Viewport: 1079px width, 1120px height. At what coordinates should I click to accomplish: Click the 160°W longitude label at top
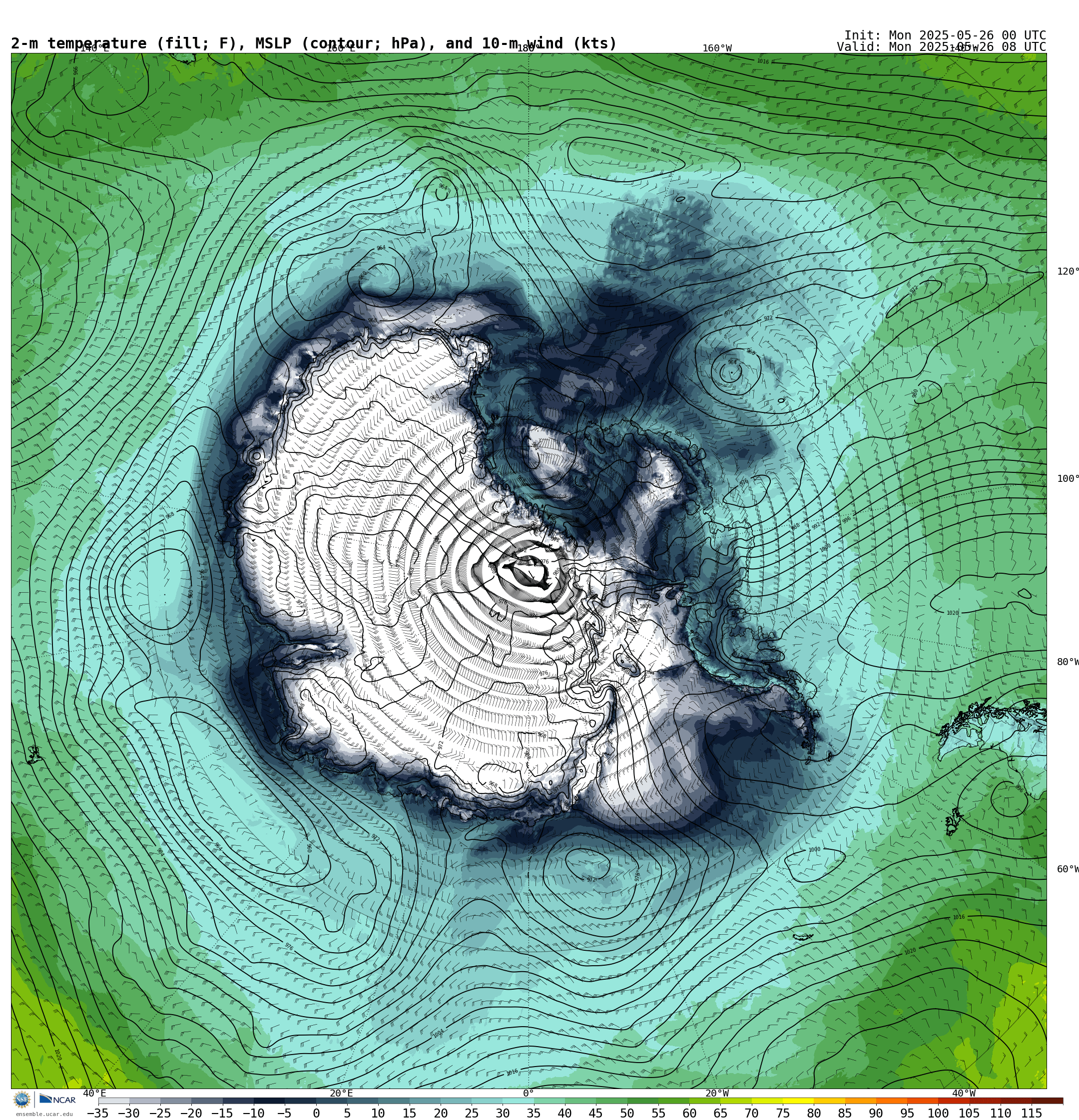pyautogui.click(x=717, y=48)
